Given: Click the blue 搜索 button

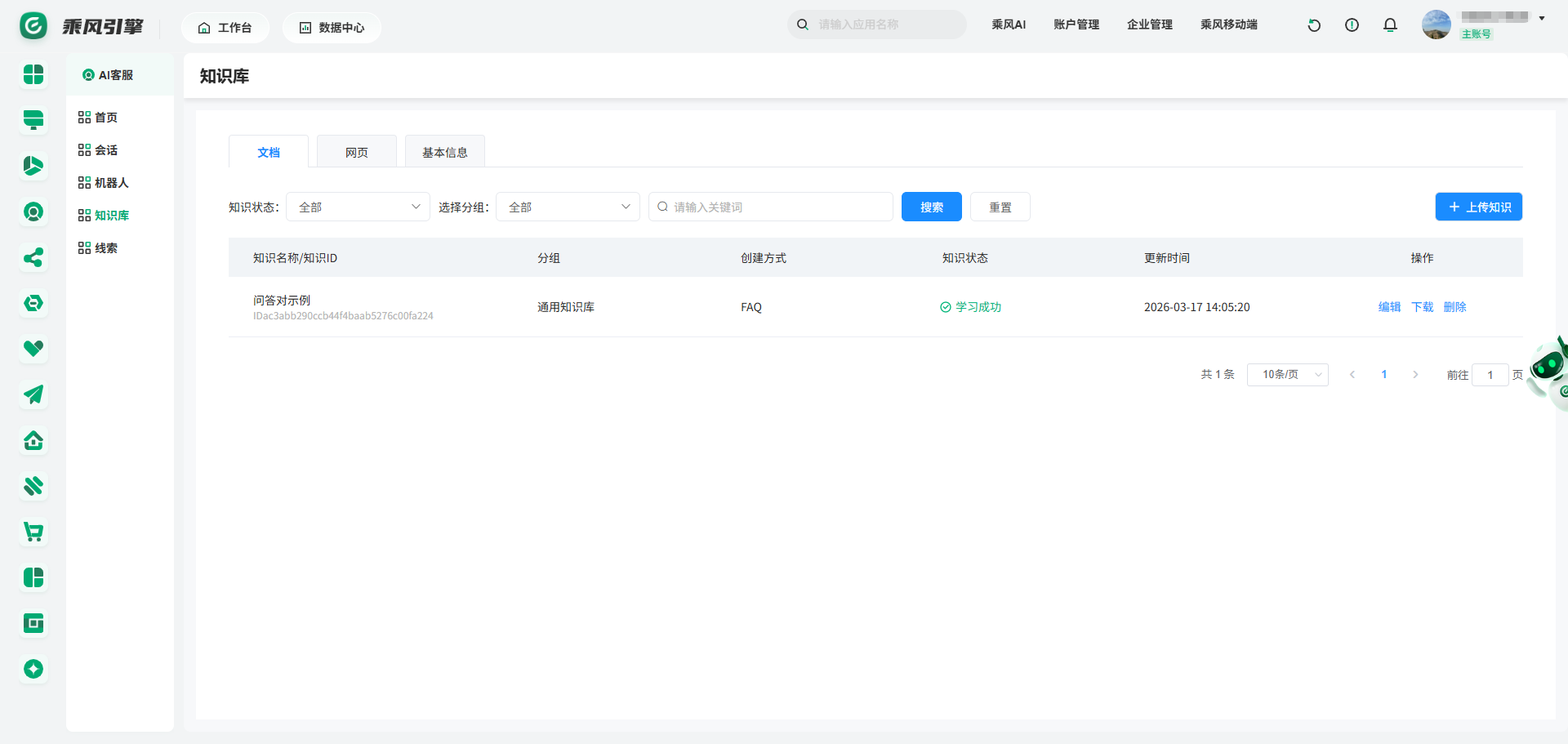Looking at the screenshot, I should click(x=931, y=207).
